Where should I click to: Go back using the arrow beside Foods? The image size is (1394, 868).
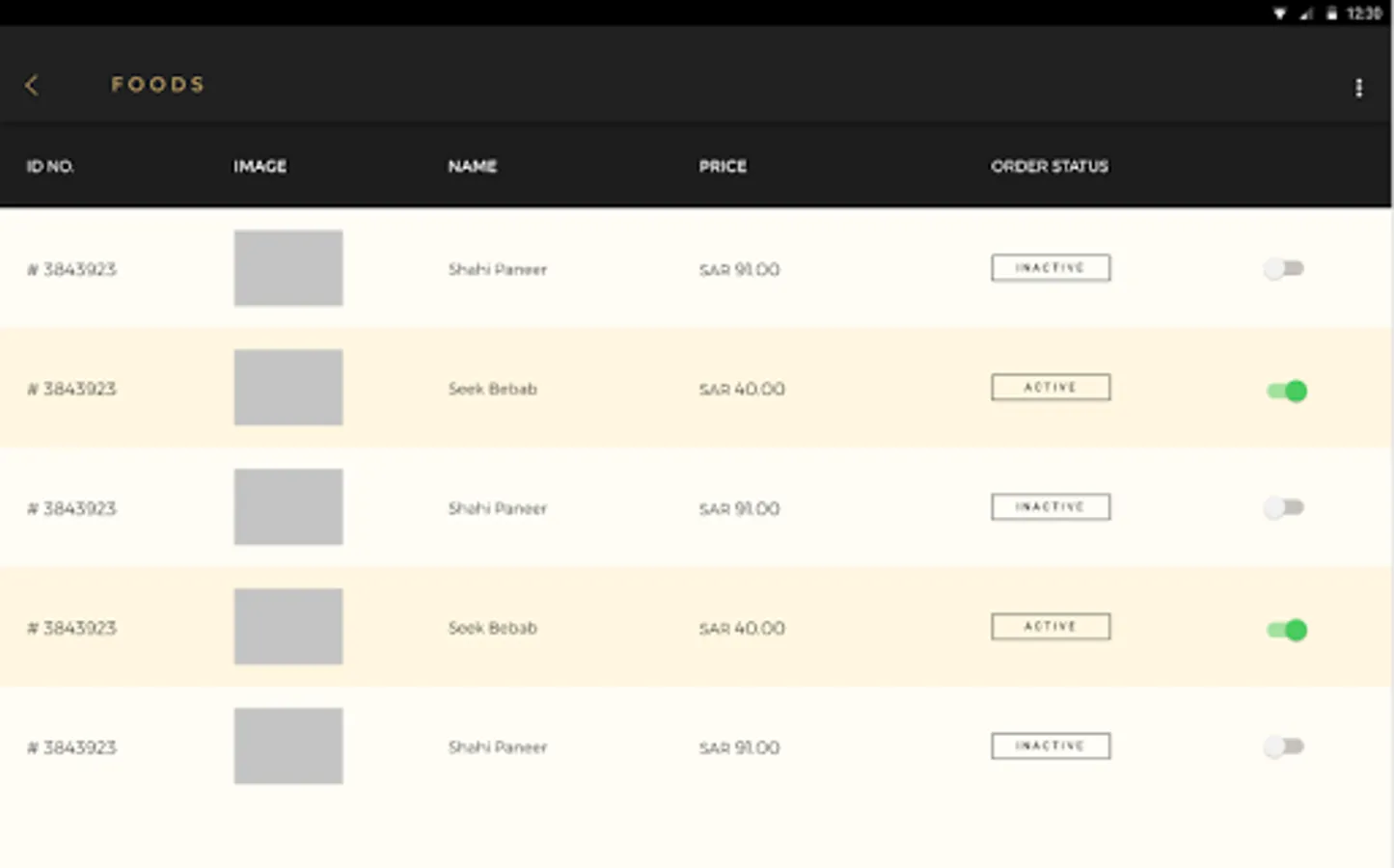tap(32, 85)
